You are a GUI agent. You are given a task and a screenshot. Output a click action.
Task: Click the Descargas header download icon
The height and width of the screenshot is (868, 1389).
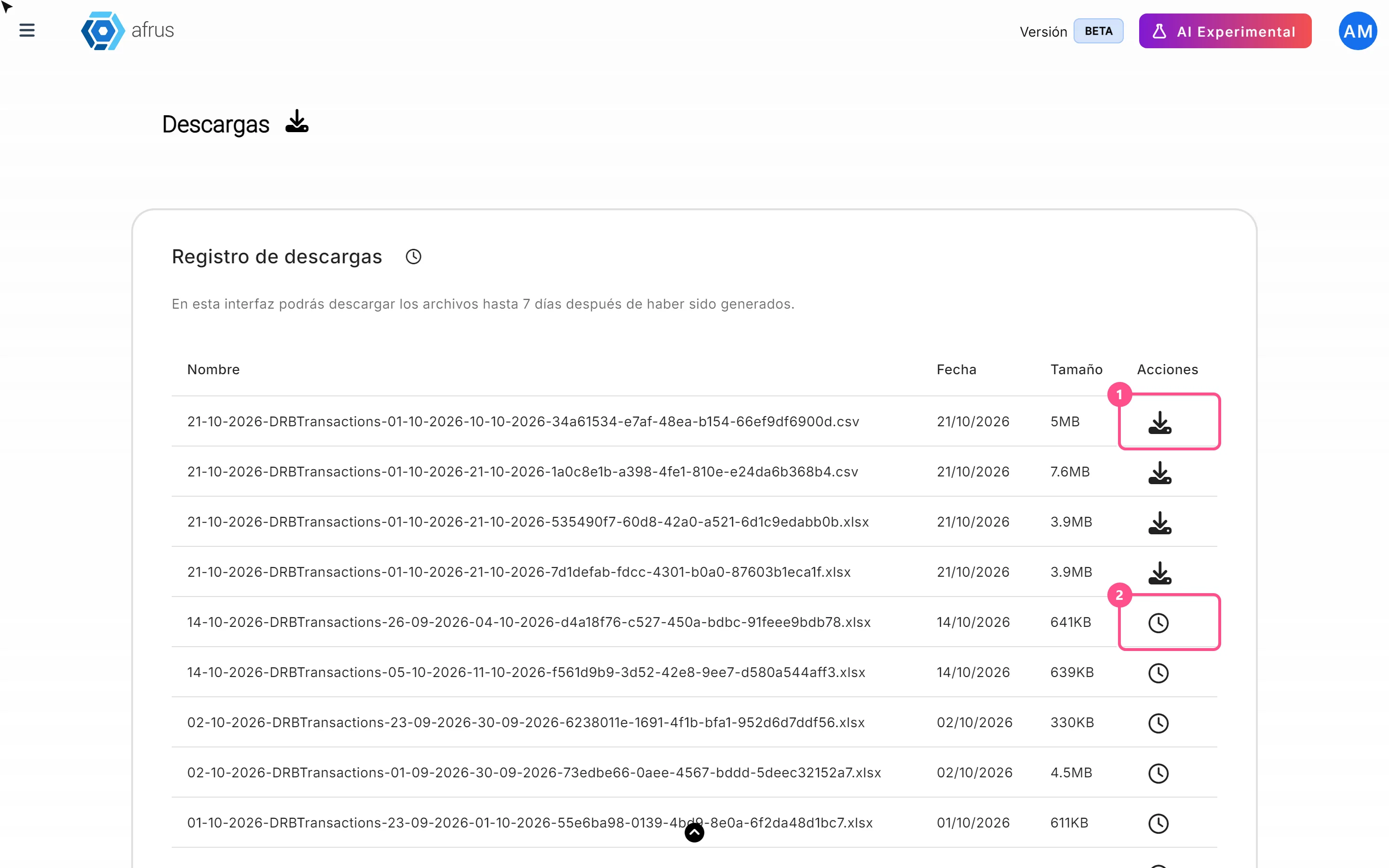click(x=297, y=122)
